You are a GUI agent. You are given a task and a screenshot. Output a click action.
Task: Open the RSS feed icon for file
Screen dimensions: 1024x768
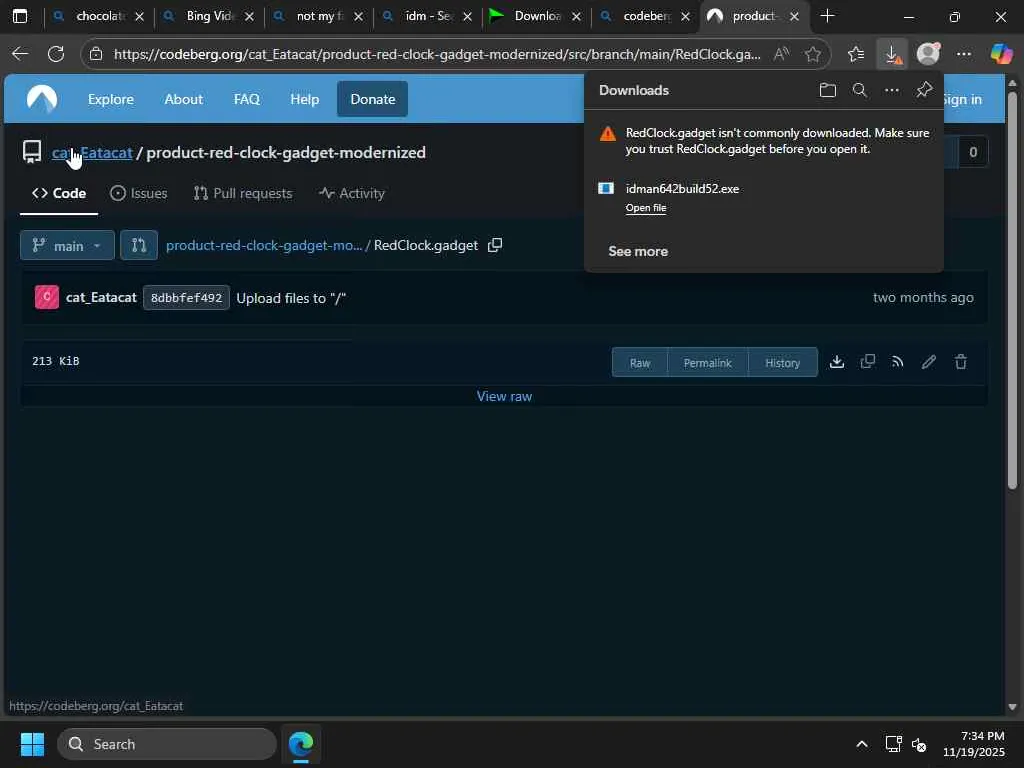click(x=898, y=362)
